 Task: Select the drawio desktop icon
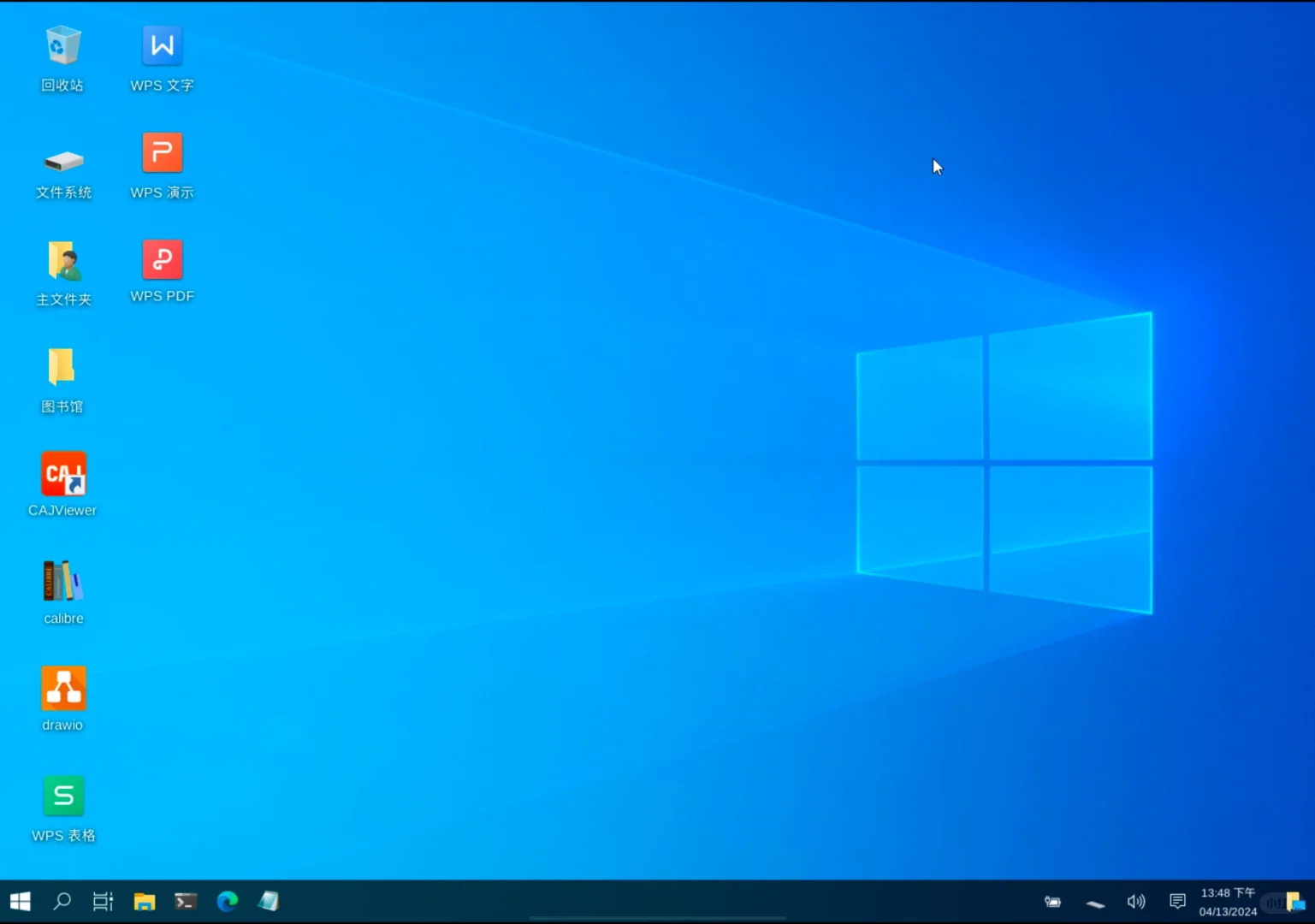pyautogui.click(x=63, y=699)
